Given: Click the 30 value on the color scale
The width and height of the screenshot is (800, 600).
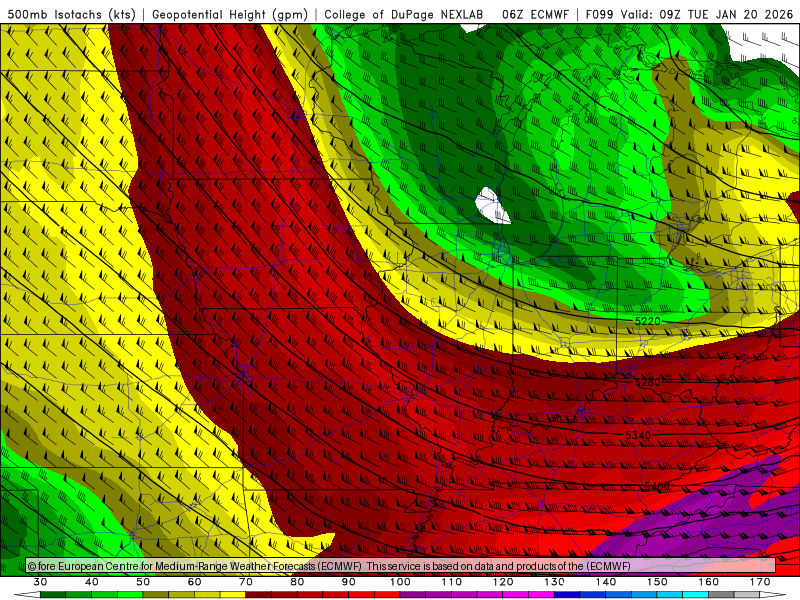Looking at the screenshot, I should [x=40, y=582].
